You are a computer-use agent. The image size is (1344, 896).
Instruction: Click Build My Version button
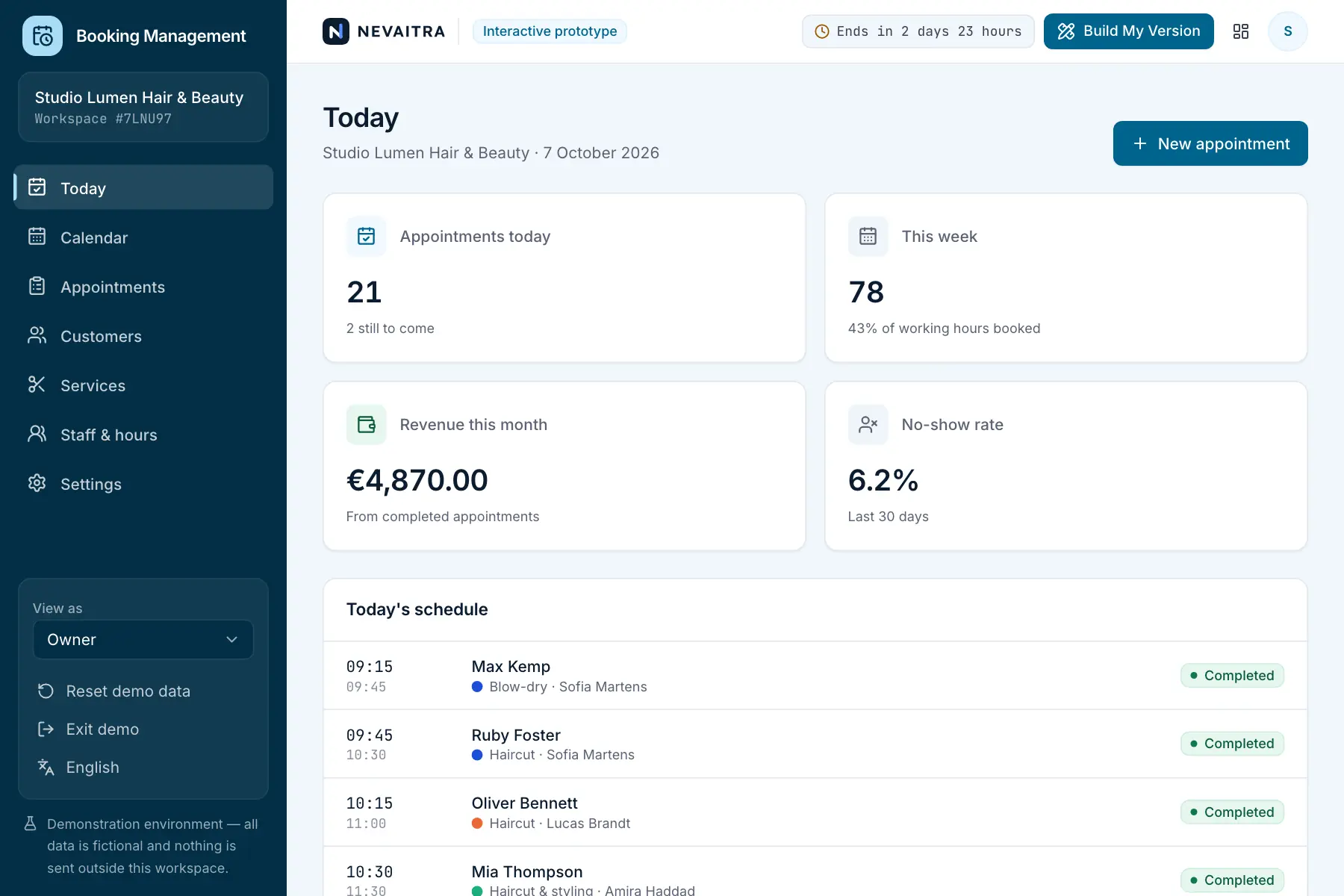[x=1129, y=31]
